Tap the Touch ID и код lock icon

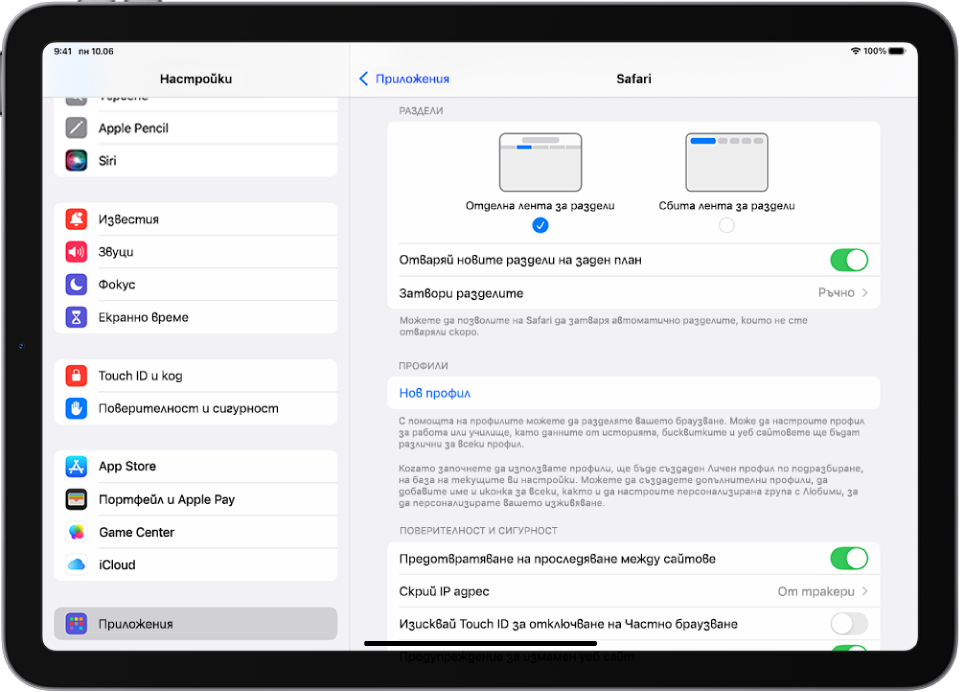click(76, 375)
